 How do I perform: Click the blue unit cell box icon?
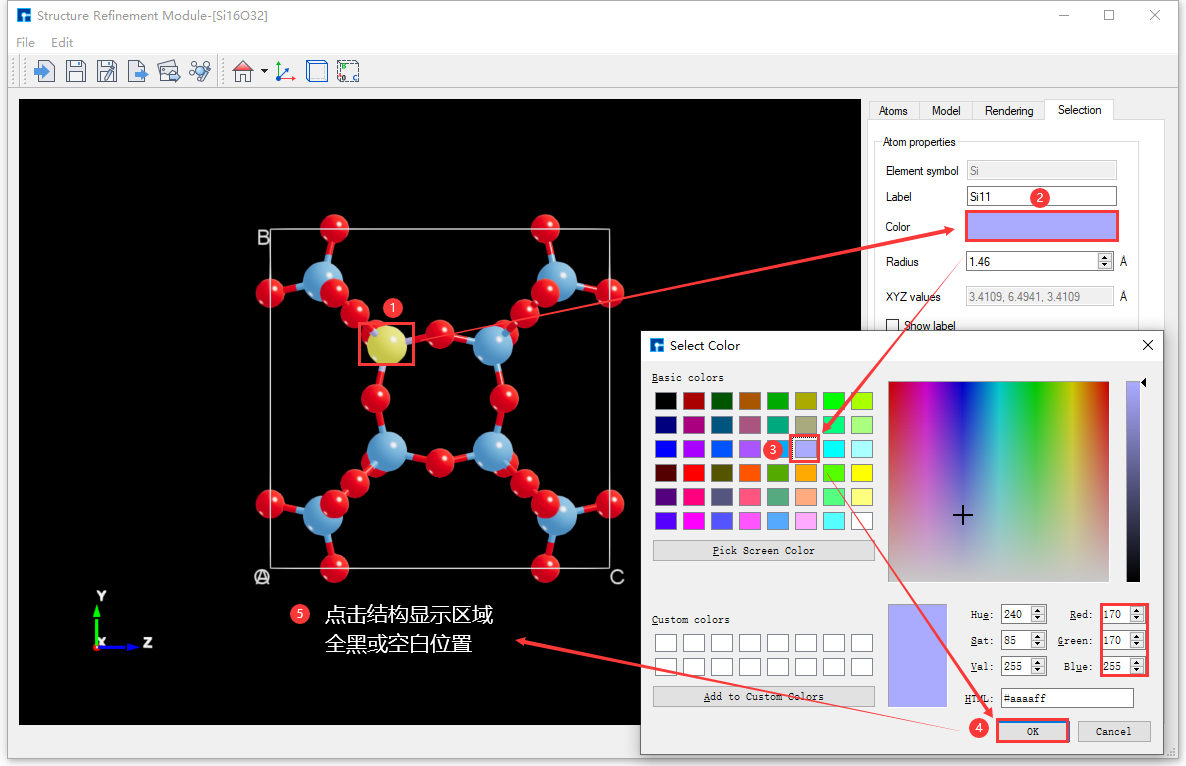point(317,71)
